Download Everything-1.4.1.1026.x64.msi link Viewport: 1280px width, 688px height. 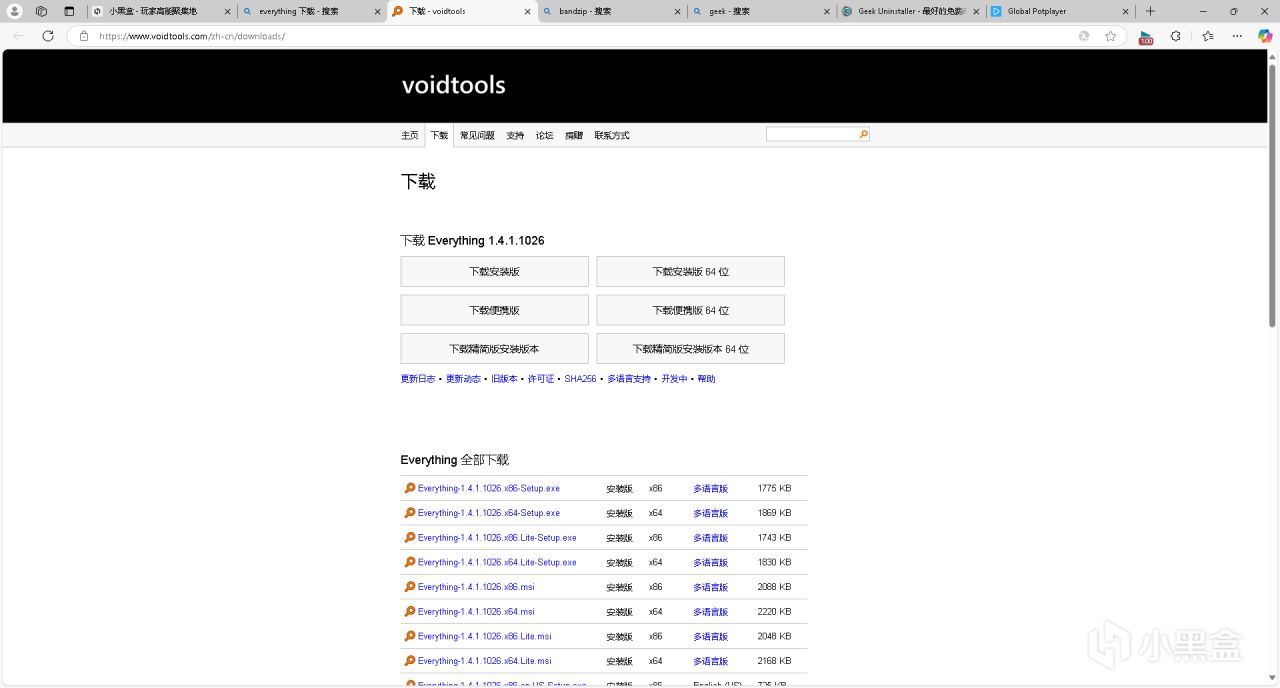point(476,611)
